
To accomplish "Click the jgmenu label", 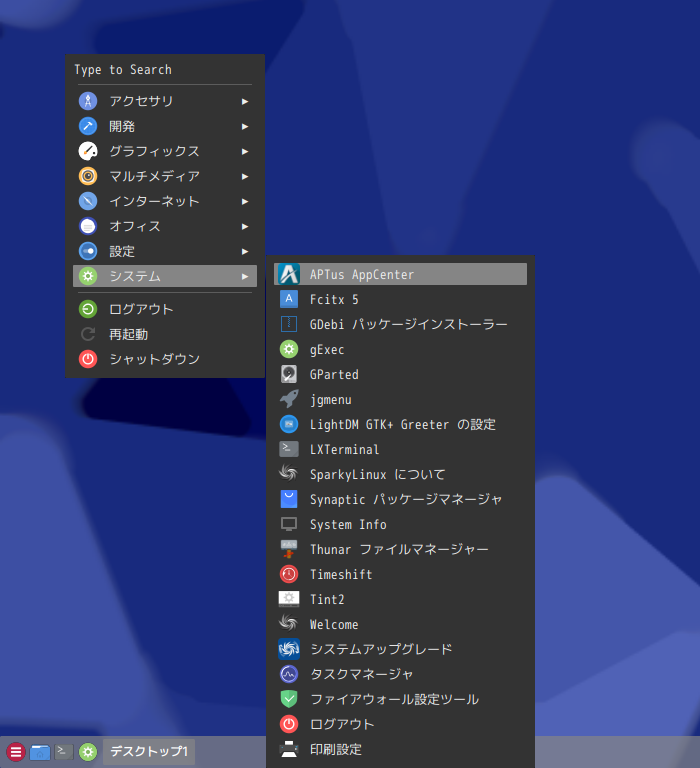I will (x=331, y=400).
